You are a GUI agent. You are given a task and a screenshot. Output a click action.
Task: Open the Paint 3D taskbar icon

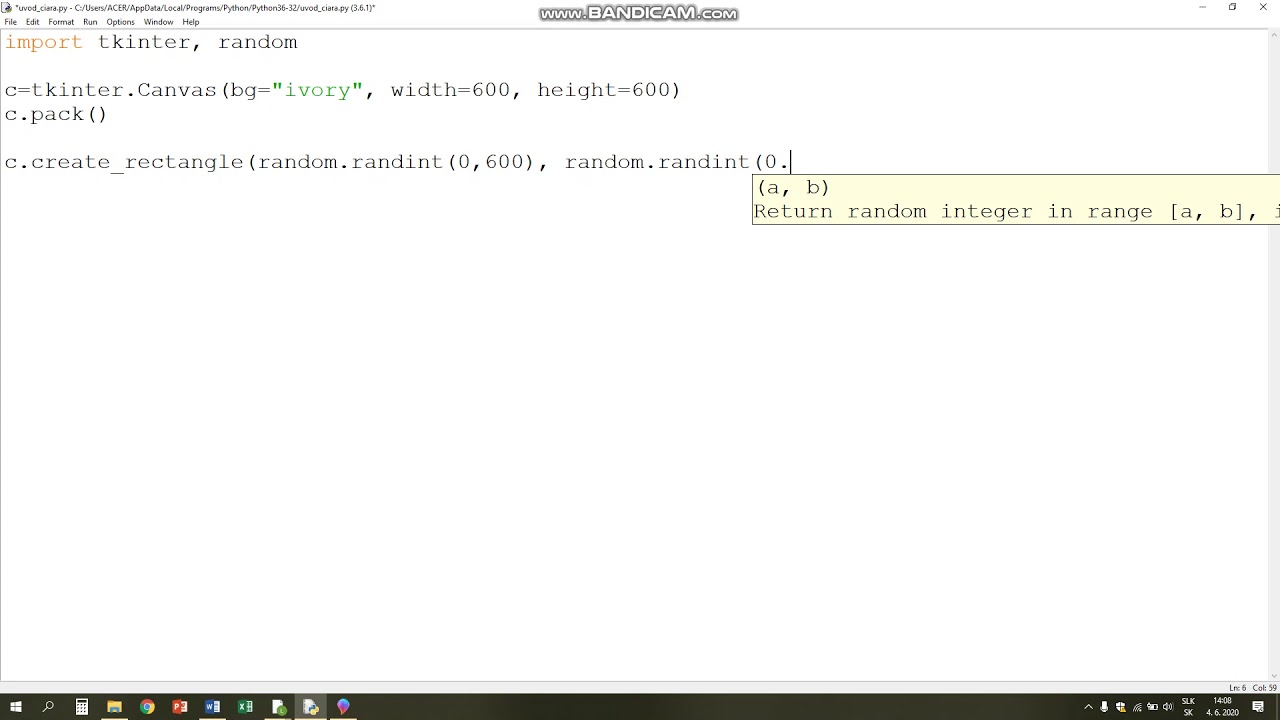[x=343, y=707]
